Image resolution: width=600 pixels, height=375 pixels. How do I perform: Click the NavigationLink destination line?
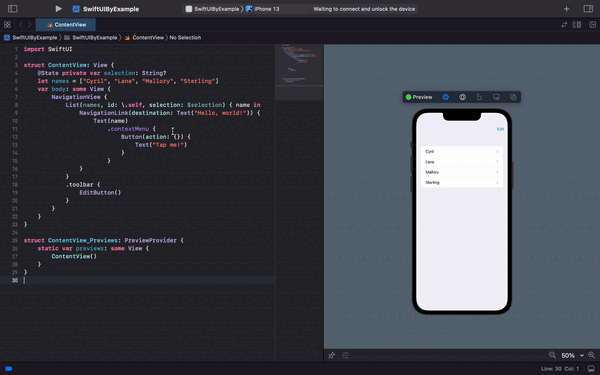click(170, 113)
